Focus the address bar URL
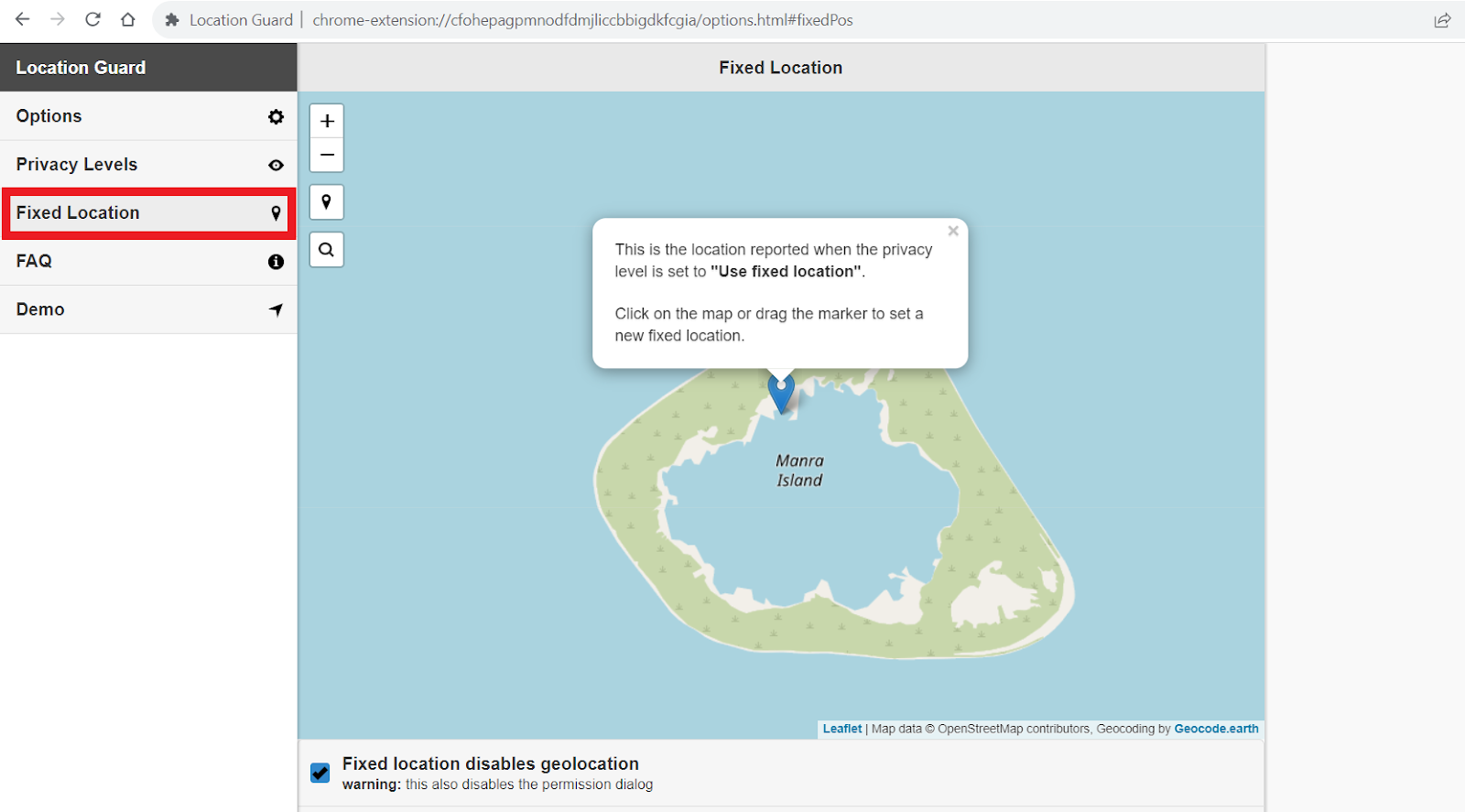The width and height of the screenshot is (1465, 812). point(582,20)
